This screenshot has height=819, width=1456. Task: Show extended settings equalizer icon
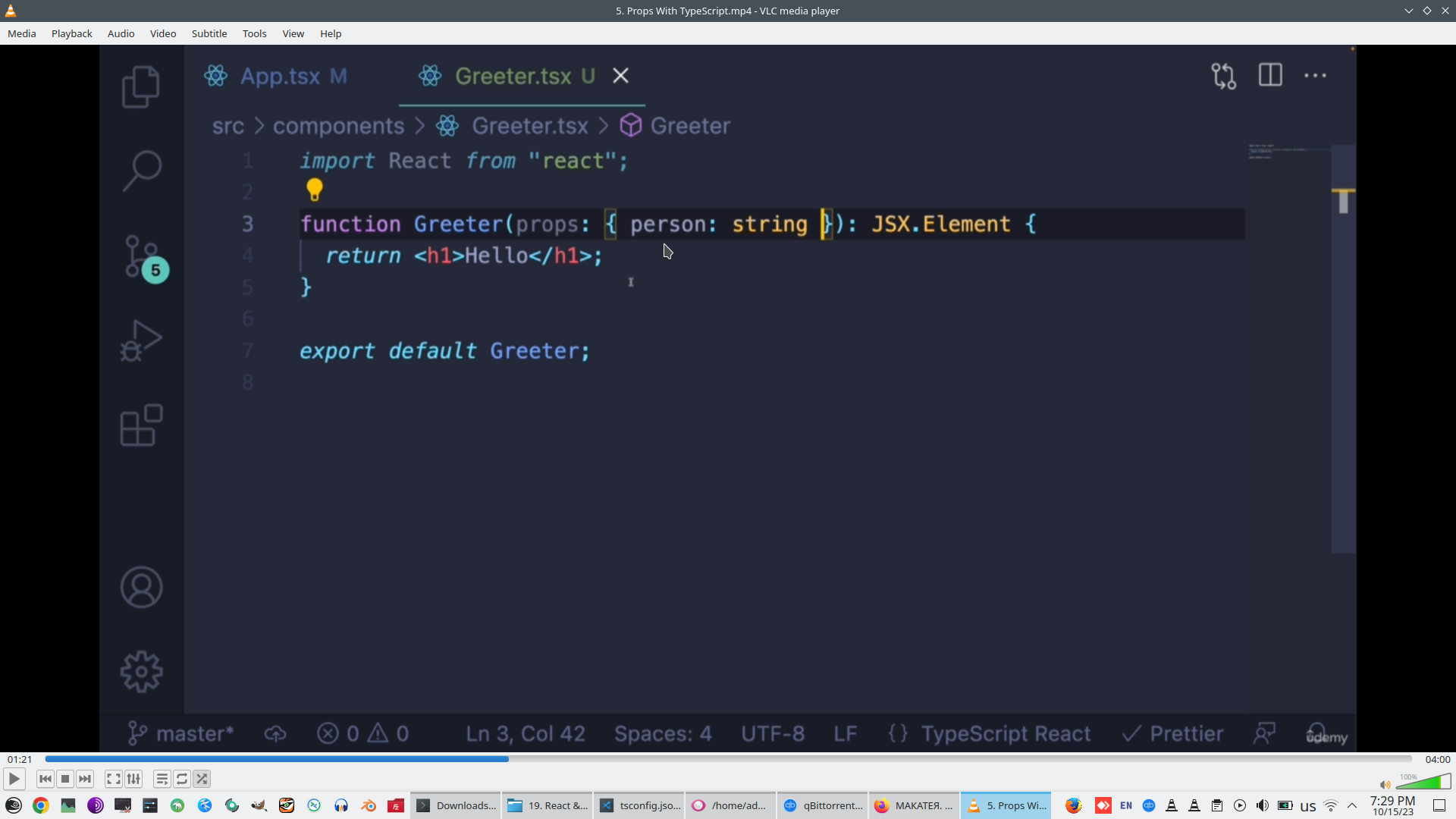coord(133,779)
